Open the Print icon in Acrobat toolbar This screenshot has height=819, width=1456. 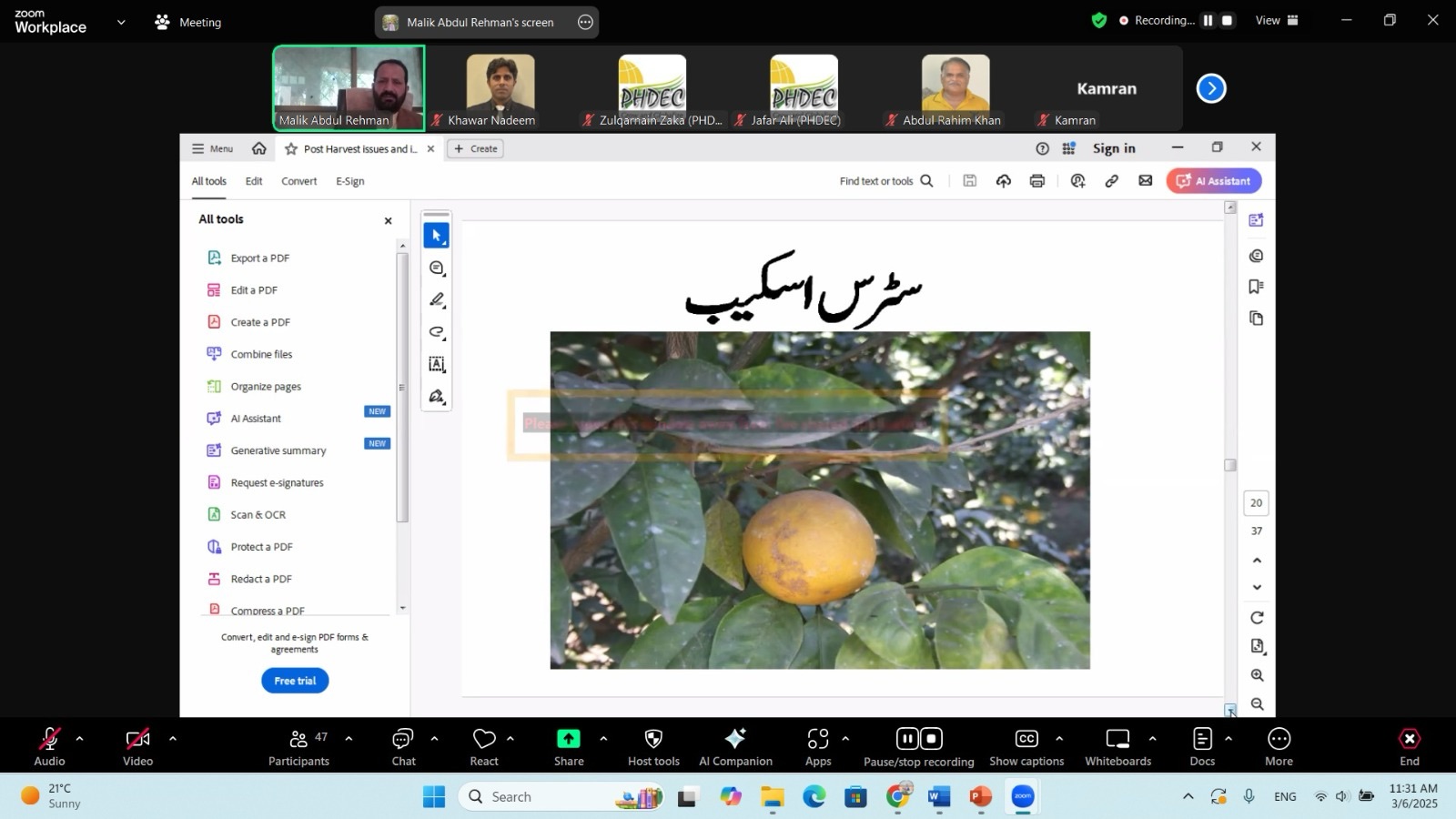click(x=1036, y=181)
